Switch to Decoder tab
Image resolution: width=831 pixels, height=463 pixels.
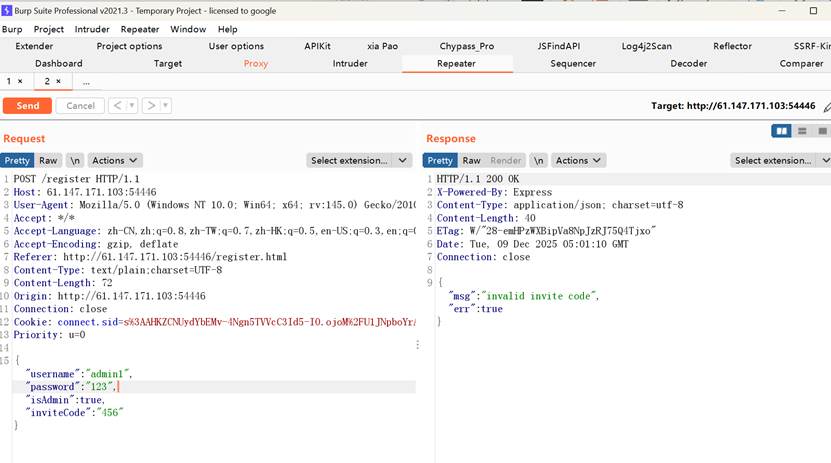click(688, 63)
